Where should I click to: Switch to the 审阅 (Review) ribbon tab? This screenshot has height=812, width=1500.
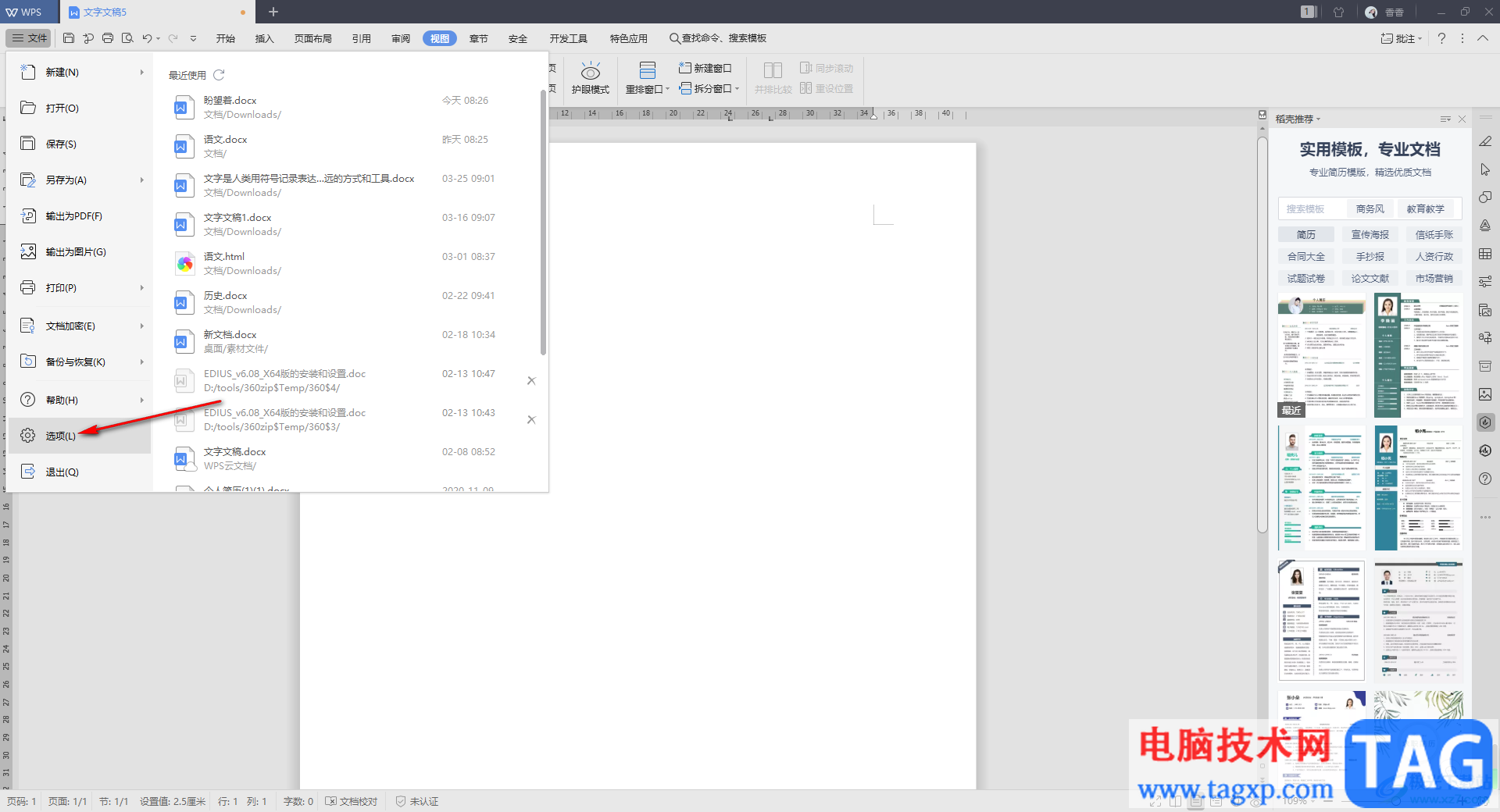click(x=401, y=38)
